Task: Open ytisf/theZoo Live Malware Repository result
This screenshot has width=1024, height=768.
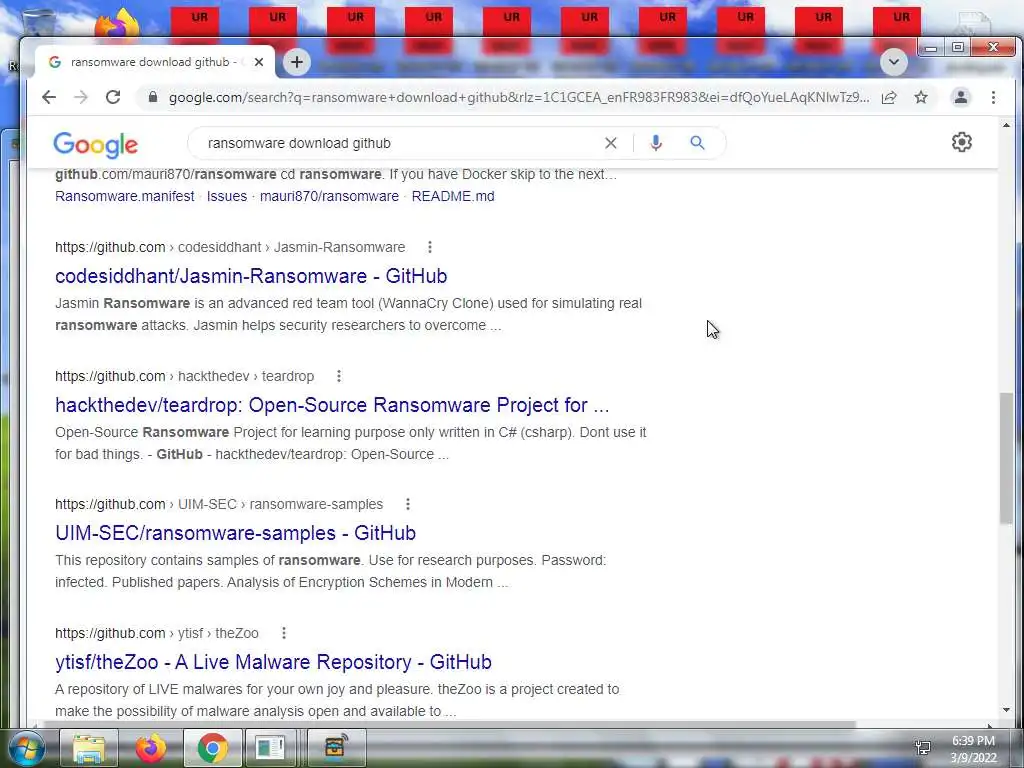Action: (273, 662)
